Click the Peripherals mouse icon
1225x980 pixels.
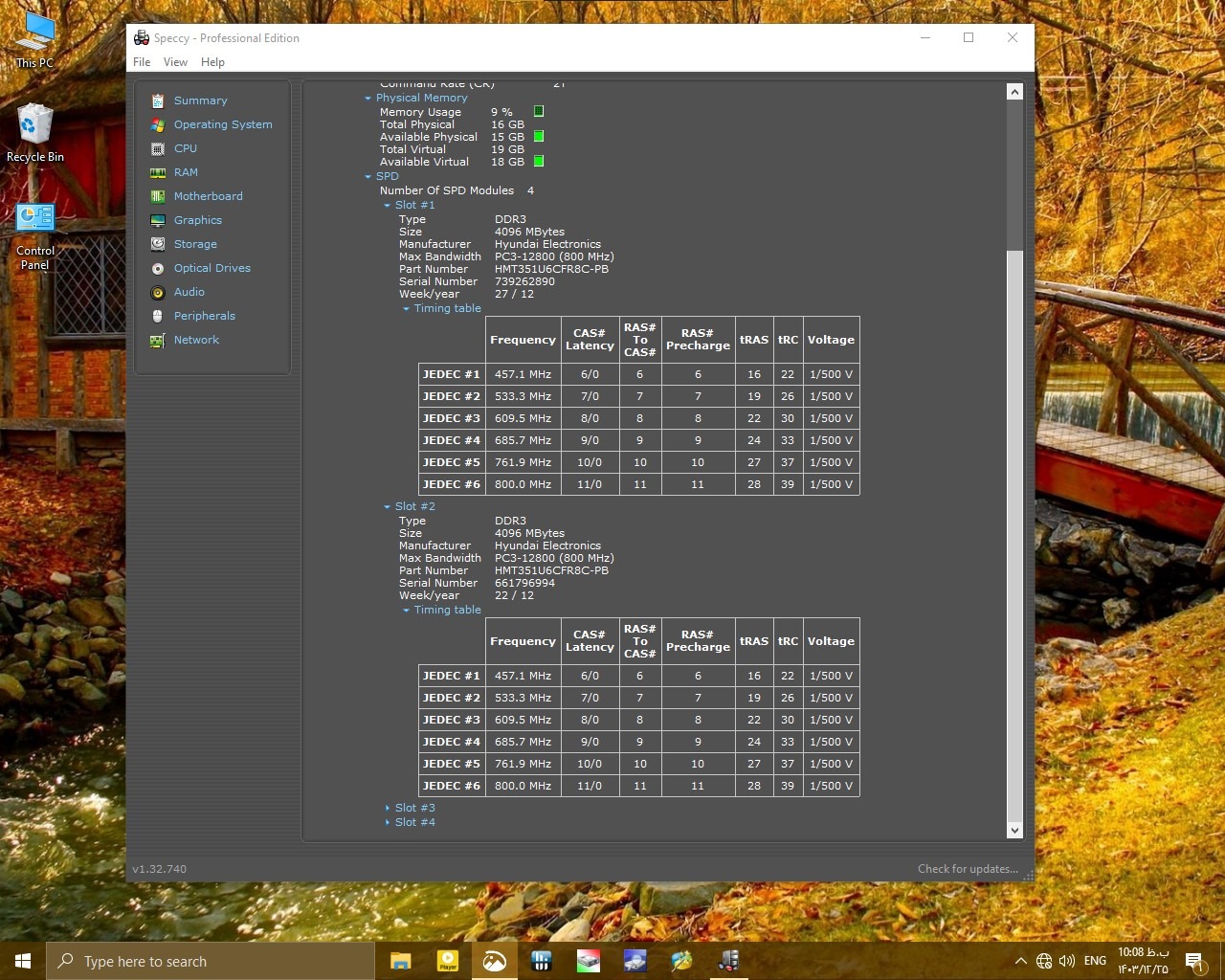(x=158, y=316)
